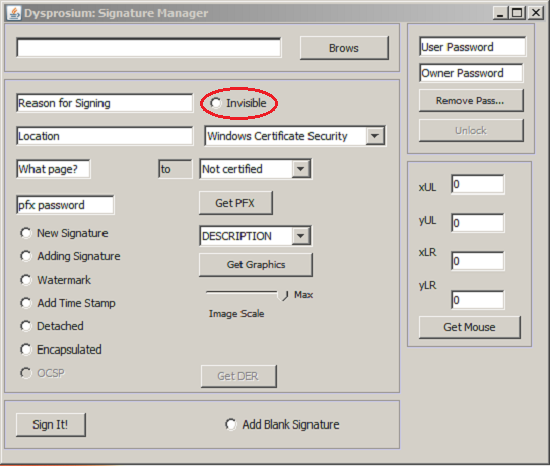The image size is (550, 466).
Task: Click the Get Graphics button
Action: pyautogui.click(x=256, y=265)
